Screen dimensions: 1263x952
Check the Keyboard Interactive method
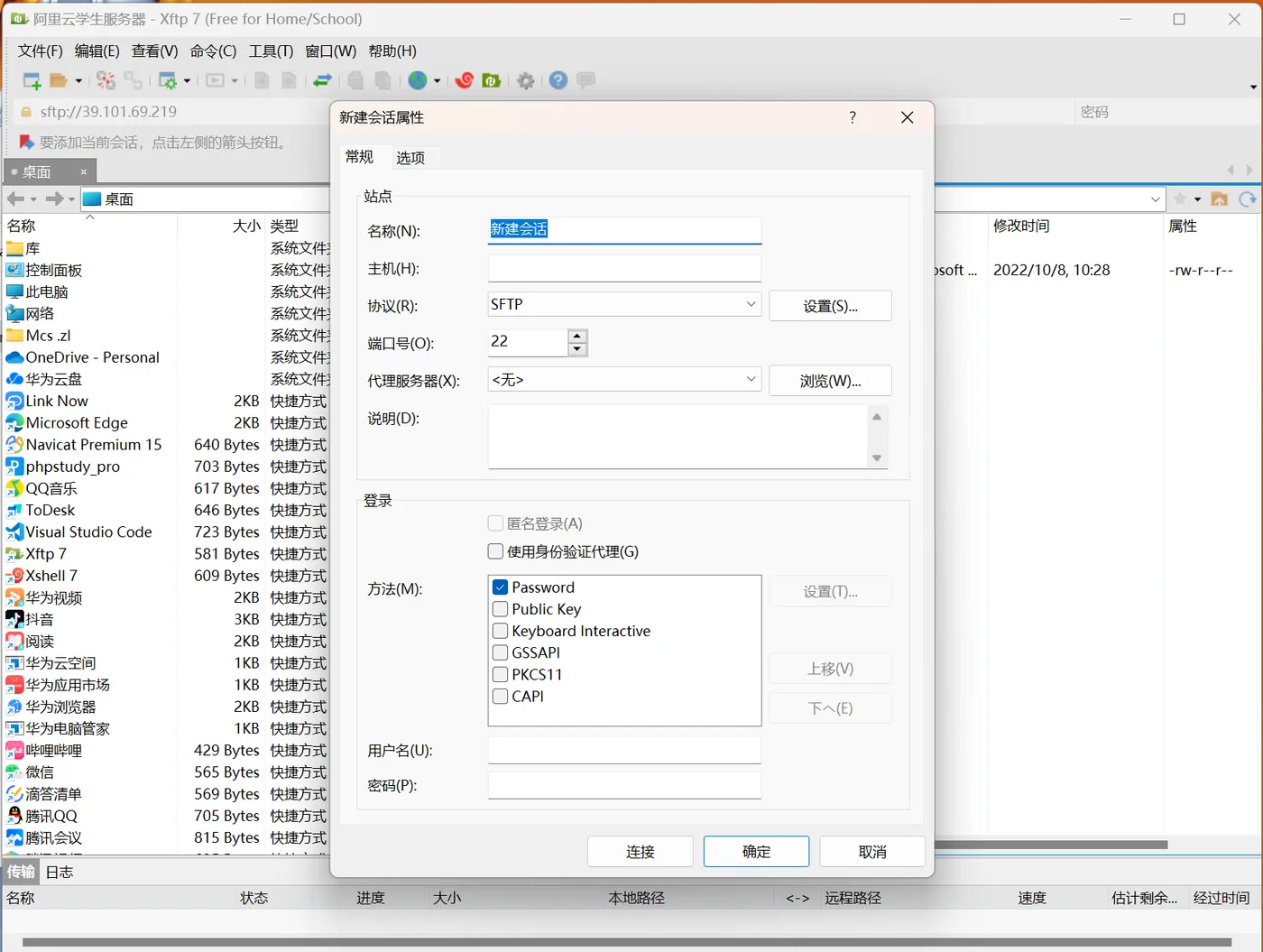[500, 631]
